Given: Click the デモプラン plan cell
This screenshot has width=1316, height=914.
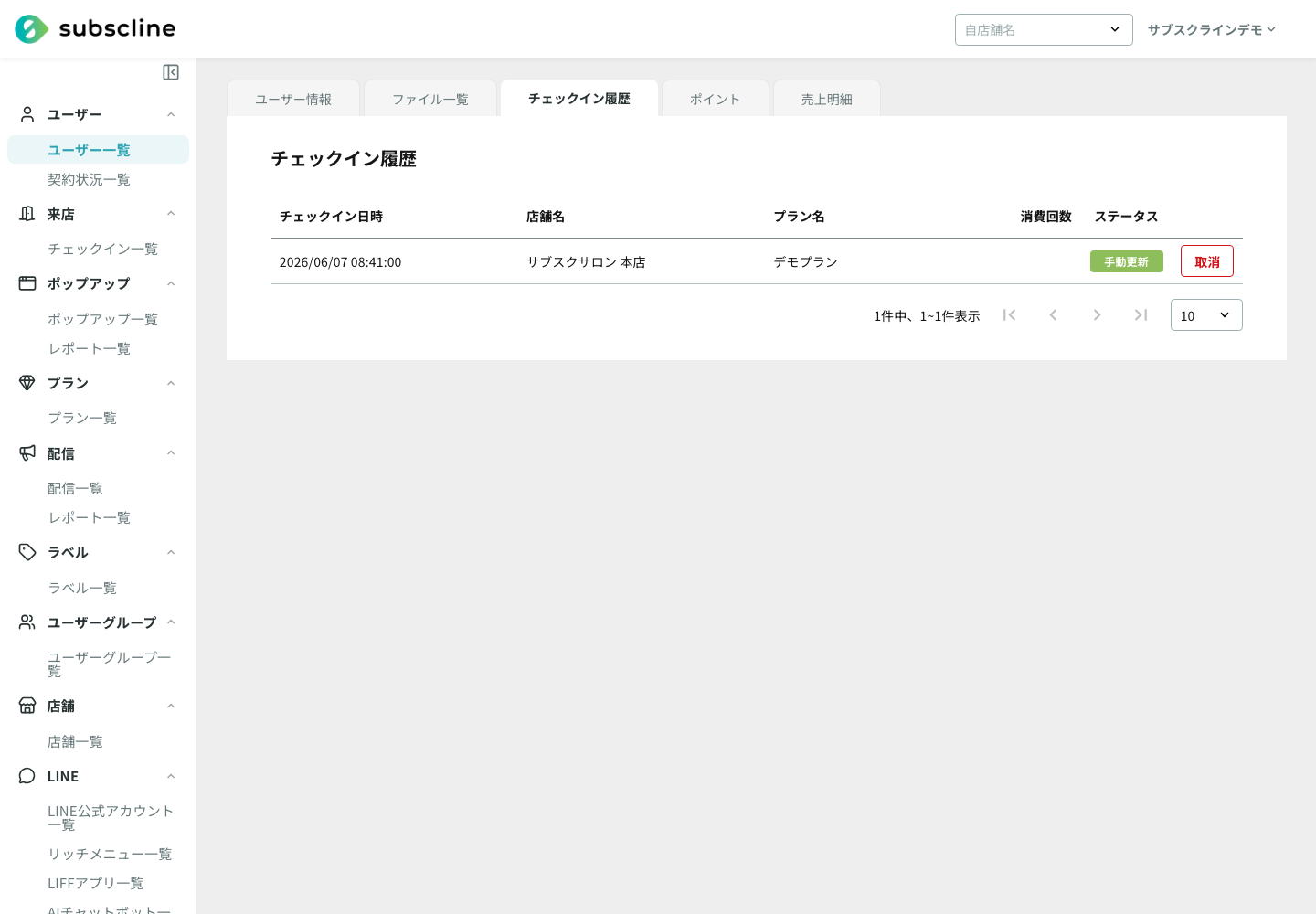Looking at the screenshot, I should [806, 262].
